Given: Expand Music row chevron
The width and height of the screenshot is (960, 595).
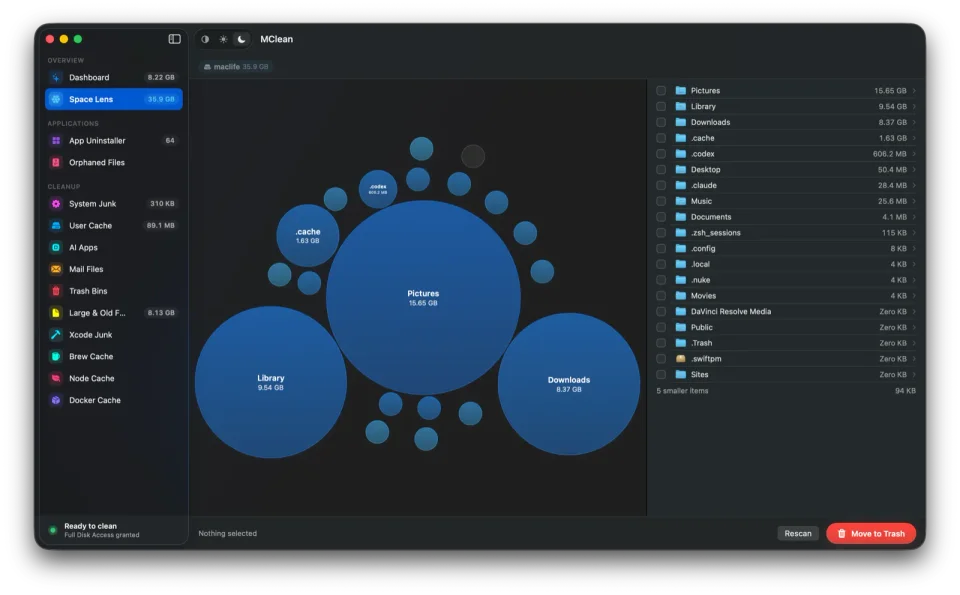Looking at the screenshot, I should coord(914,201).
